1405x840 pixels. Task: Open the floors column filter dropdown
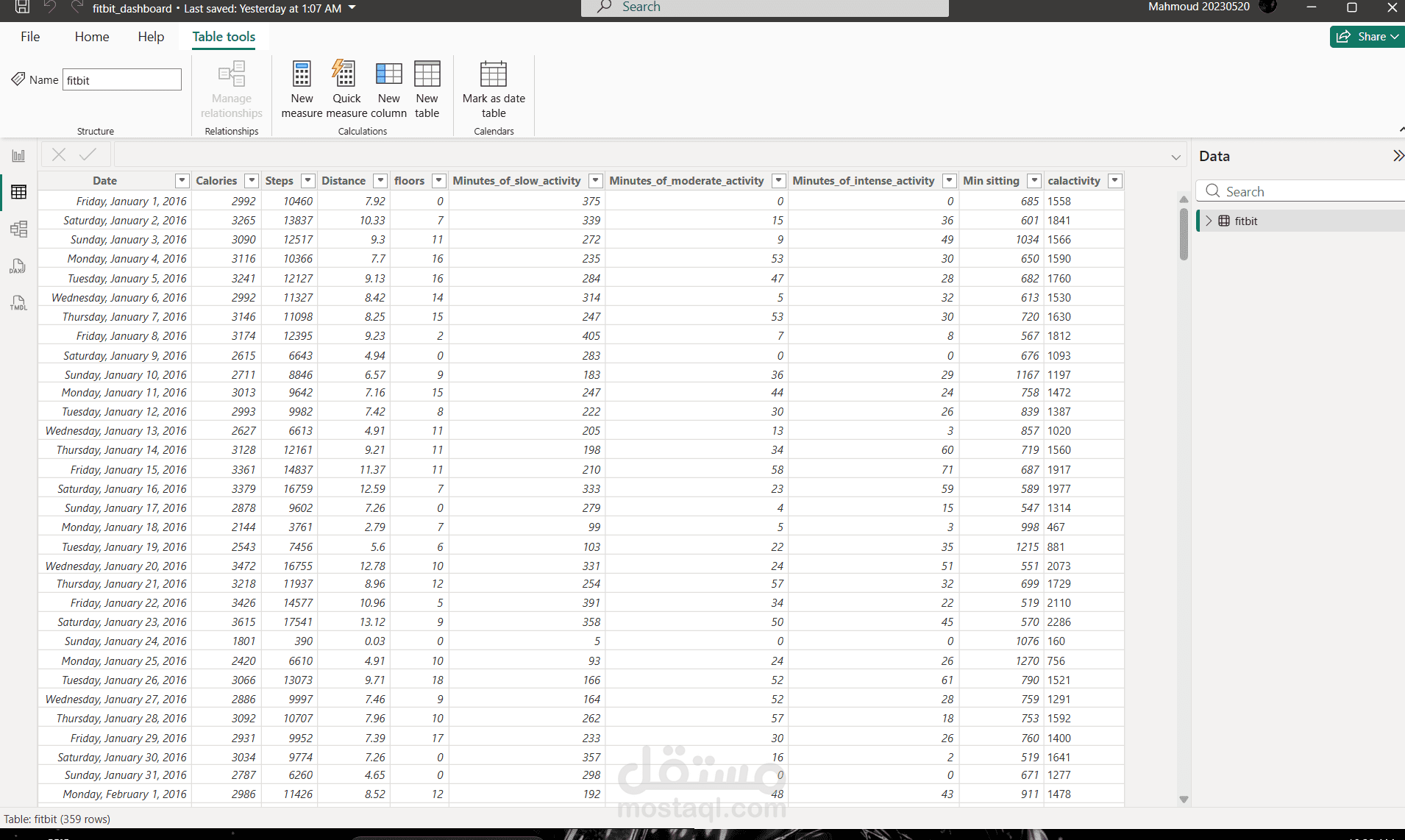(x=439, y=181)
